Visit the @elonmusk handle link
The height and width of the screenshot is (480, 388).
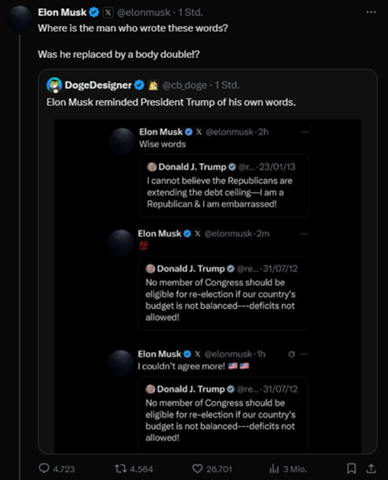144,13
